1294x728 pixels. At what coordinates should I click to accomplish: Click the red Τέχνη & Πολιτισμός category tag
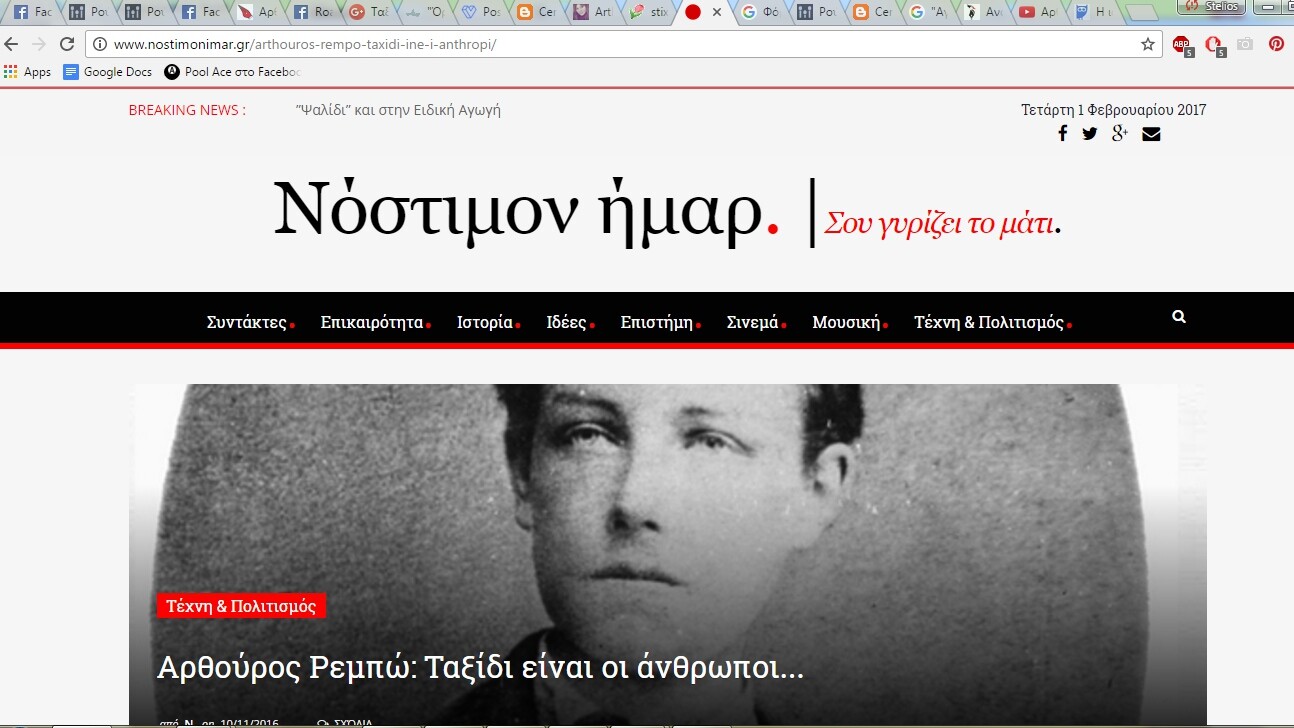tap(241, 606)
